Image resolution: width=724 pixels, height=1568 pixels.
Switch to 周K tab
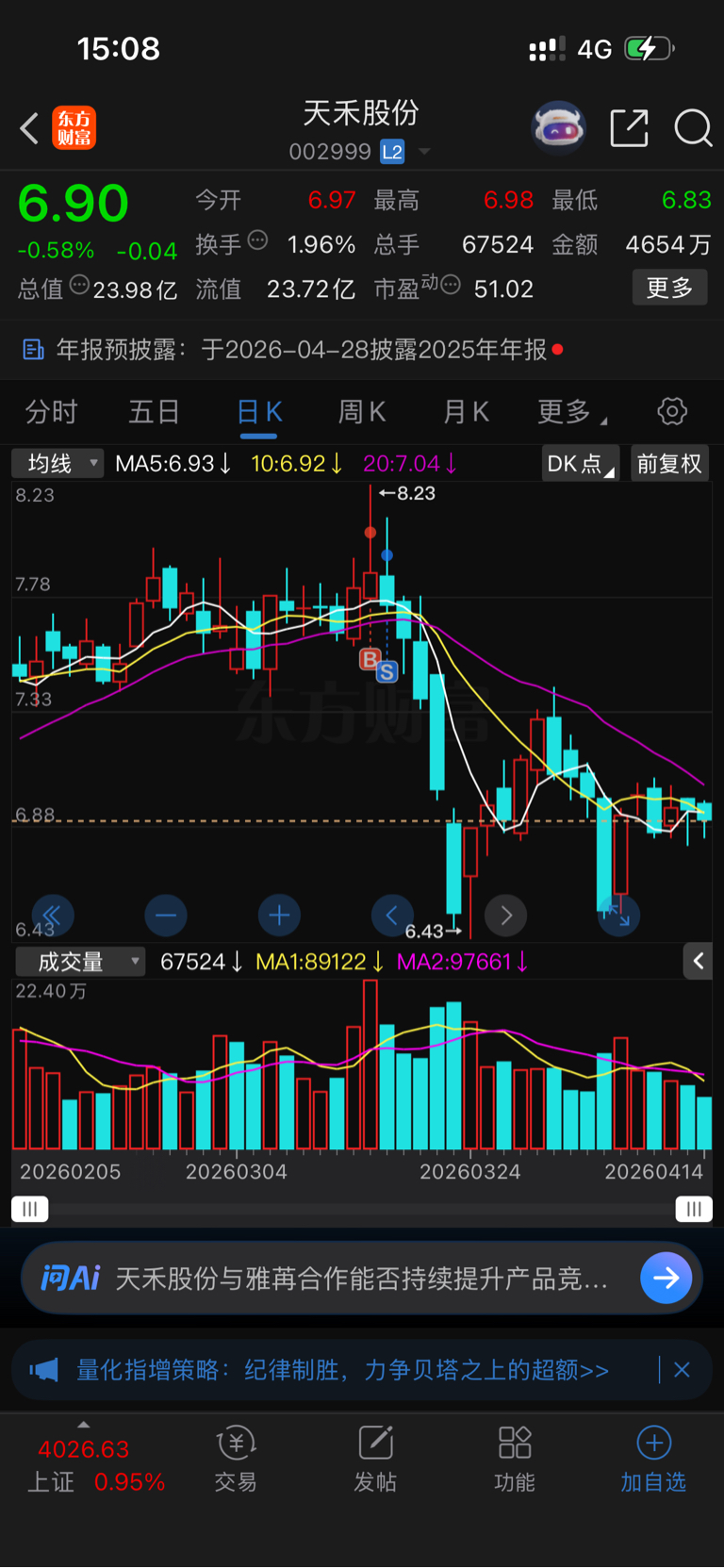tap(362, 412)
